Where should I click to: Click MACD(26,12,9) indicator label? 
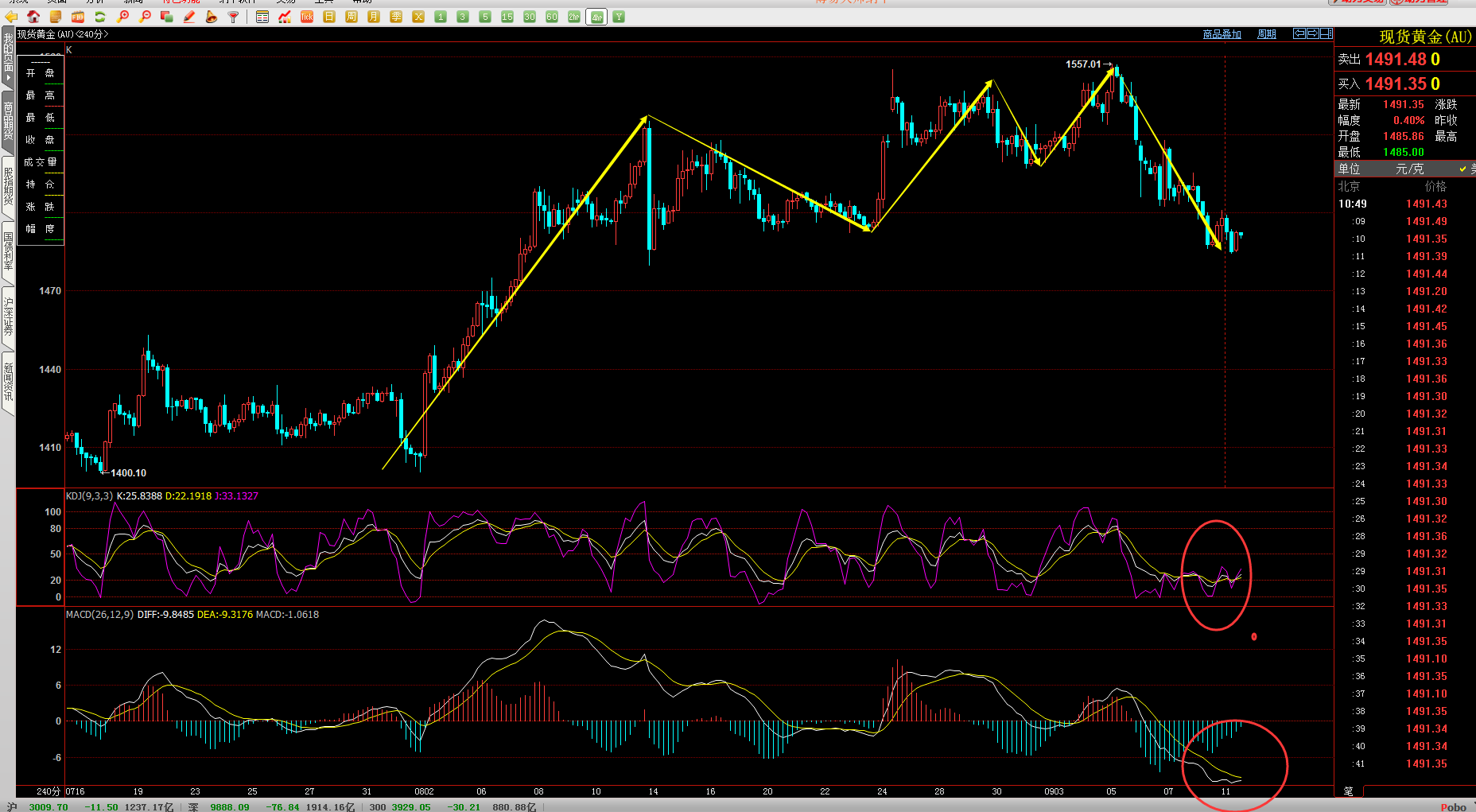(x=99, y=614)
